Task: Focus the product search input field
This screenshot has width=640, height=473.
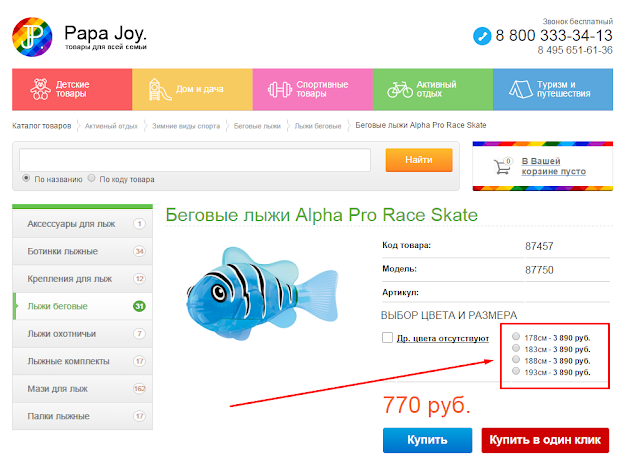Action: click(195, 160)
